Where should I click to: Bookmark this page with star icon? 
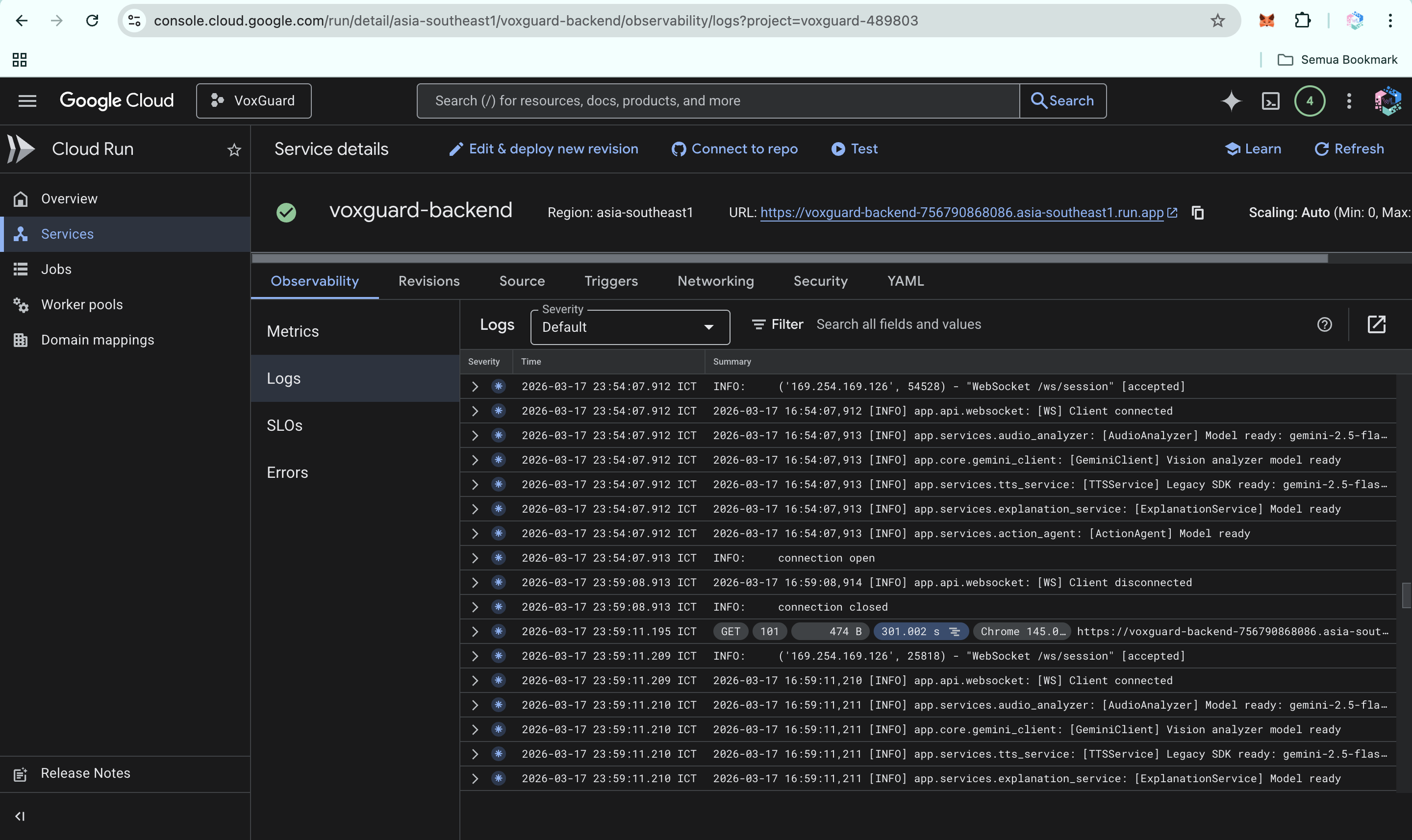(1217, 21)
